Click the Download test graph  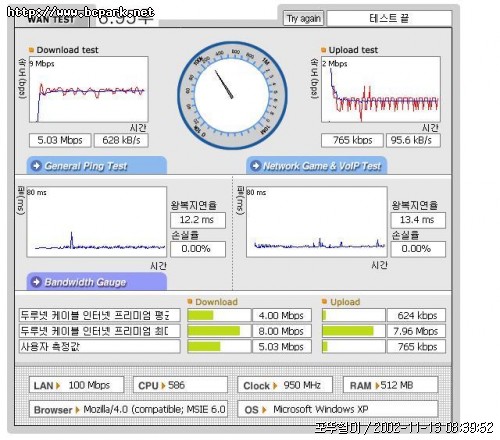89,89
